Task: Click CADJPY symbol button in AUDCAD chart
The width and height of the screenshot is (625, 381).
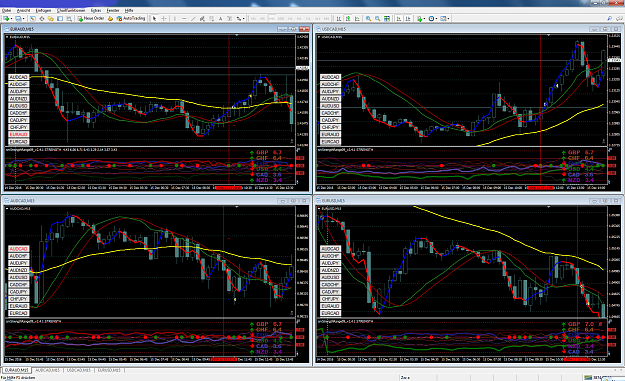Action: tap(18, 292)
